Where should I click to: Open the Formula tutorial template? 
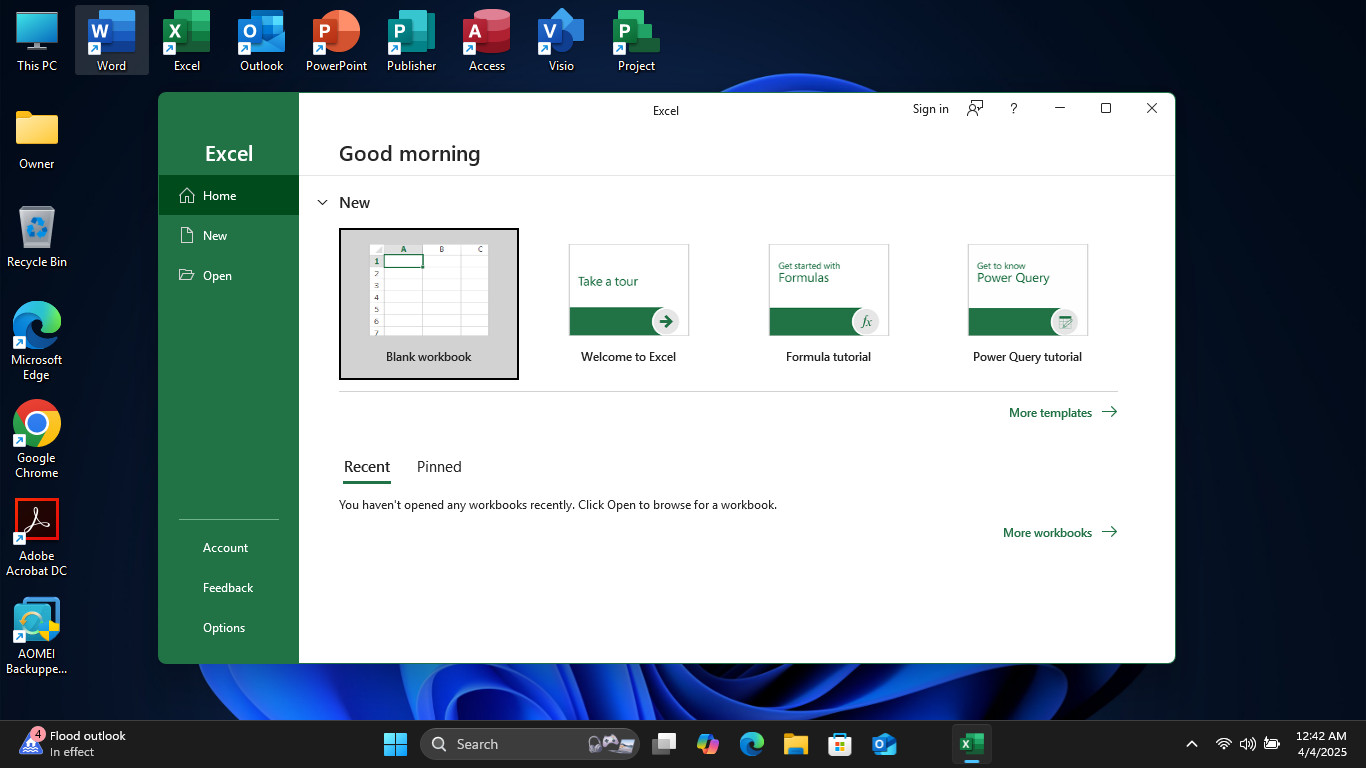point(829,304)
